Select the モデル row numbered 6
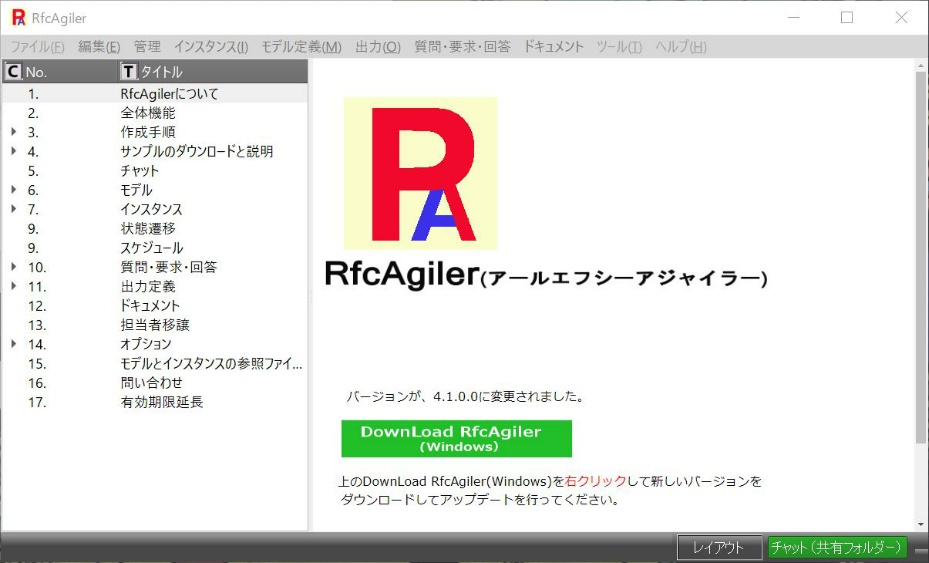The image size is (929, 563). click(155, 190)
